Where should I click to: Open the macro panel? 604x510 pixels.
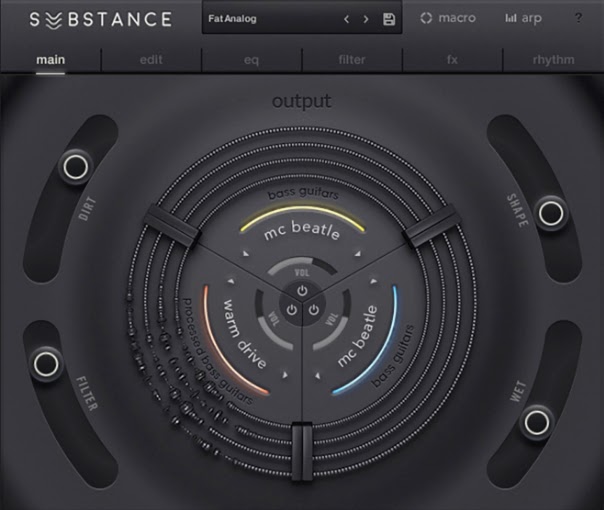(448, 18)
